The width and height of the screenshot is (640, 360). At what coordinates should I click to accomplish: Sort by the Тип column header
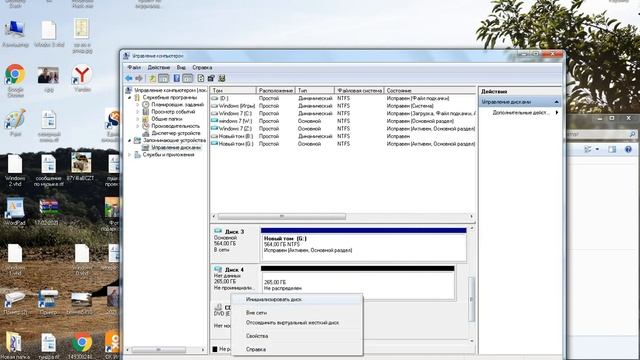[x=315, y=90]
